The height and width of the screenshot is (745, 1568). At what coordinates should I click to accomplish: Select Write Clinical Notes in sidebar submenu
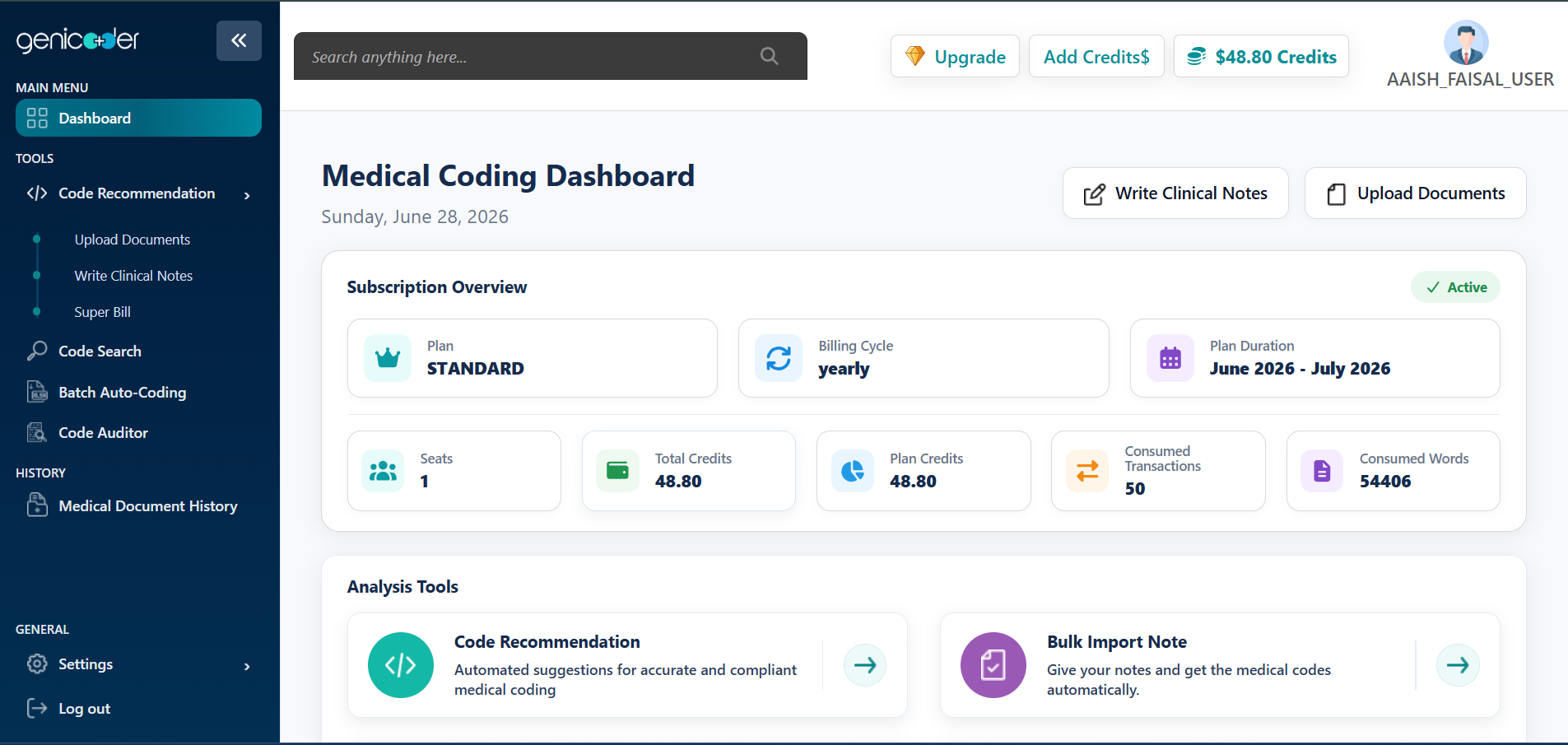click(x=133, y=276)
